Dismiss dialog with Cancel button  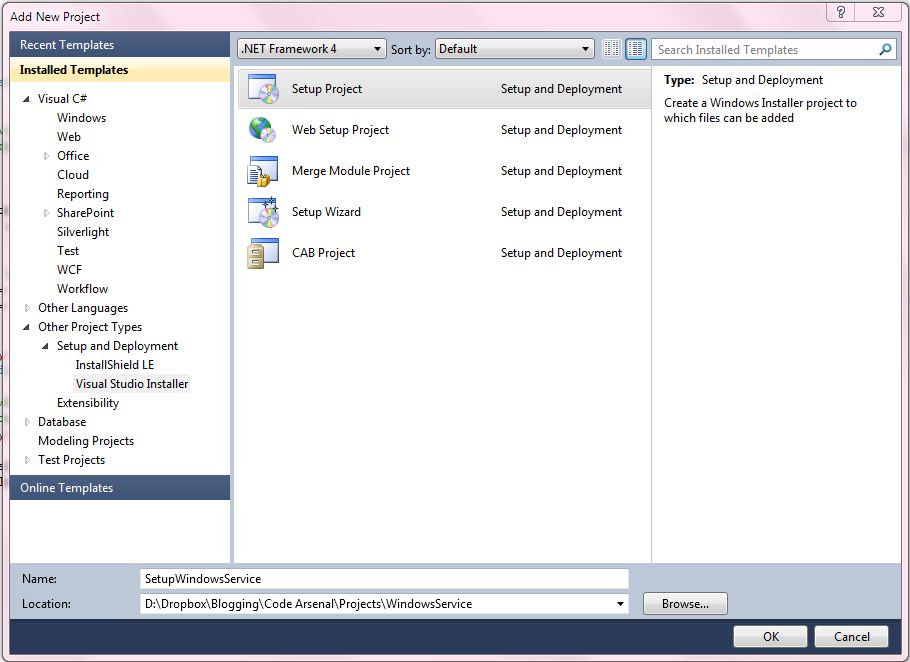coord(851,636)
